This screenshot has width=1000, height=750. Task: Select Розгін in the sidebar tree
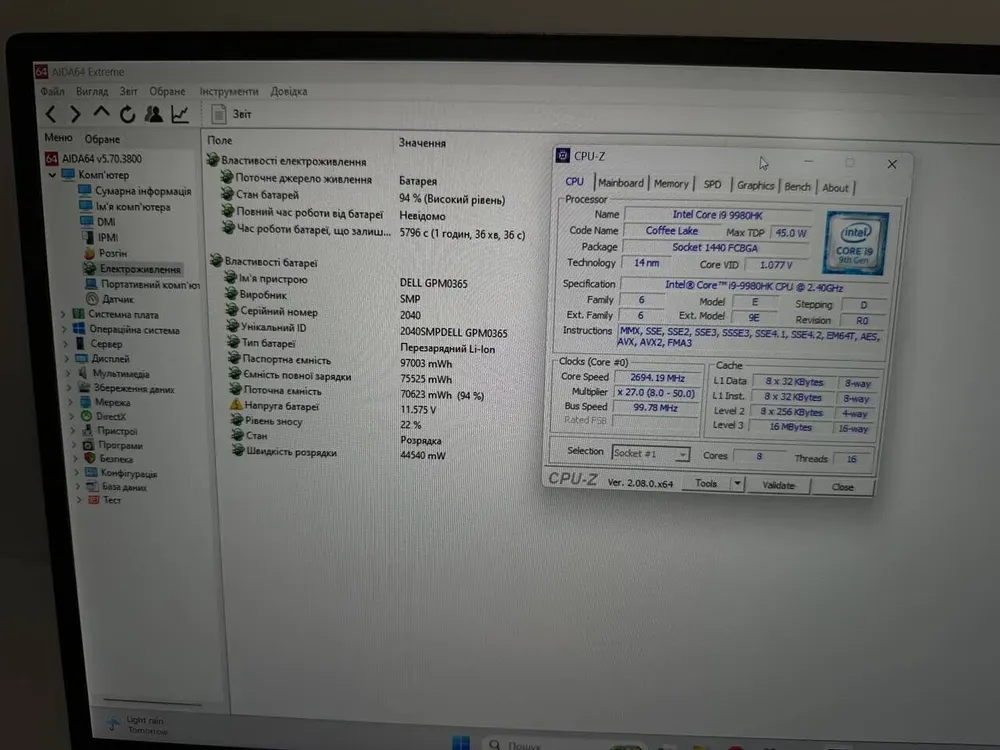click(112, 254)
